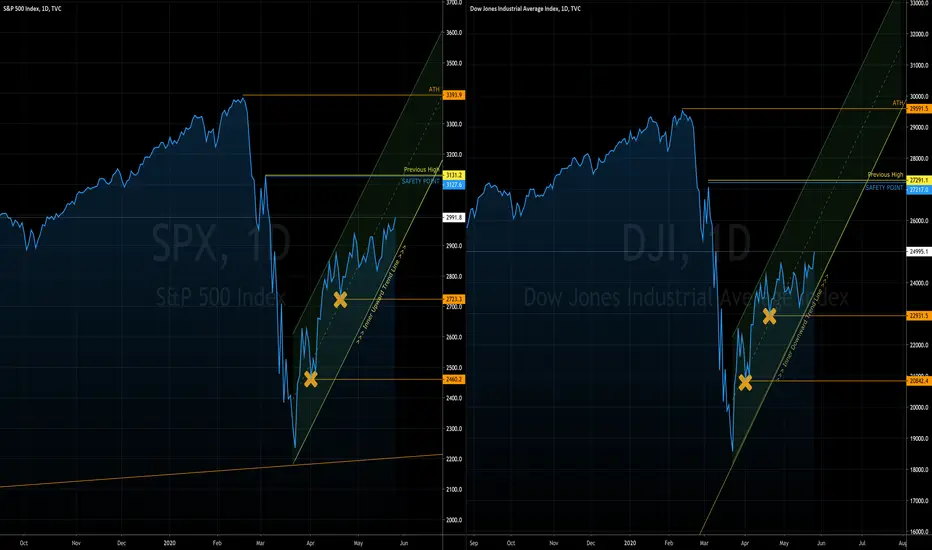This screenshot has width=932, height=550.
Task: Click the lower orange X marker on the DJI chart
Action: point(745,382)
